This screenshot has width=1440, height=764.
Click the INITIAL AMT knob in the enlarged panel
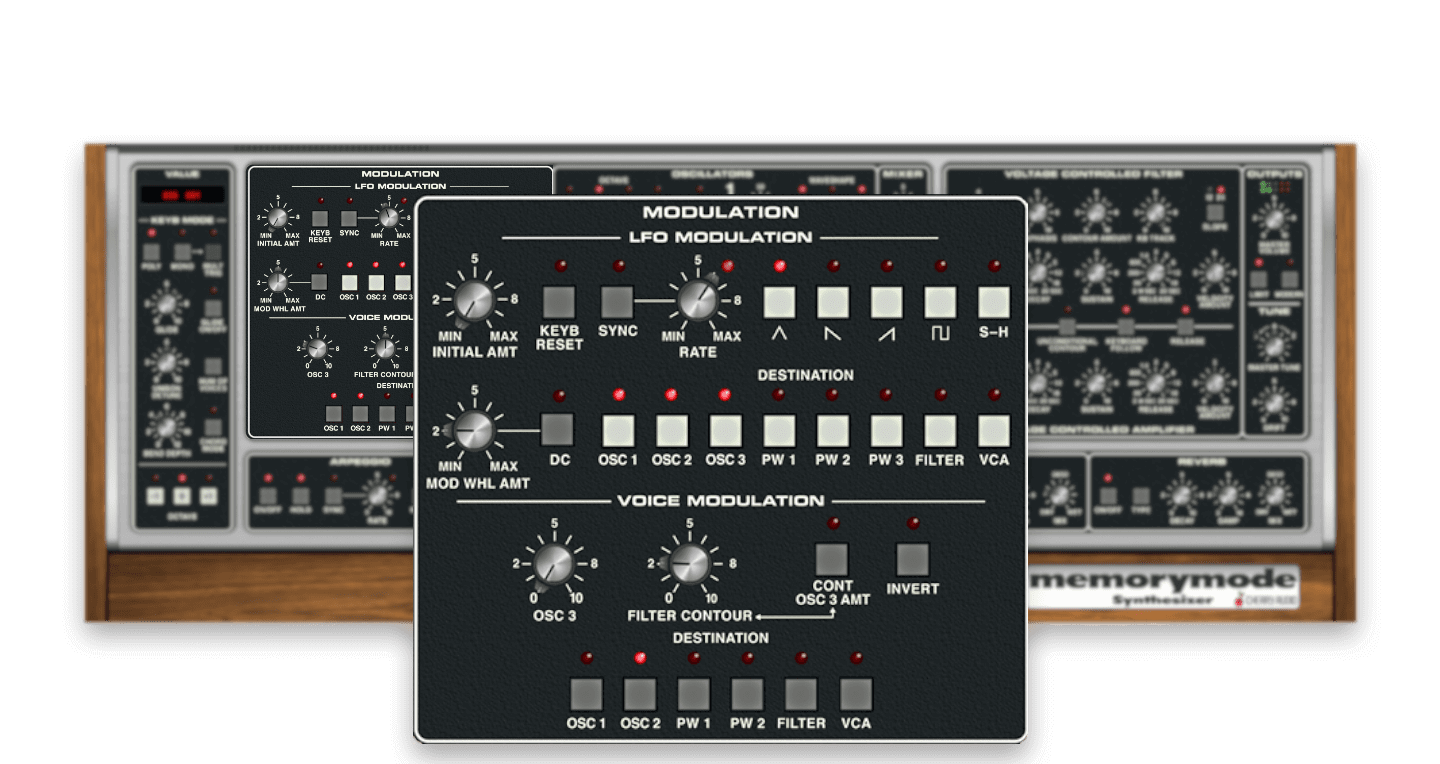475,300
